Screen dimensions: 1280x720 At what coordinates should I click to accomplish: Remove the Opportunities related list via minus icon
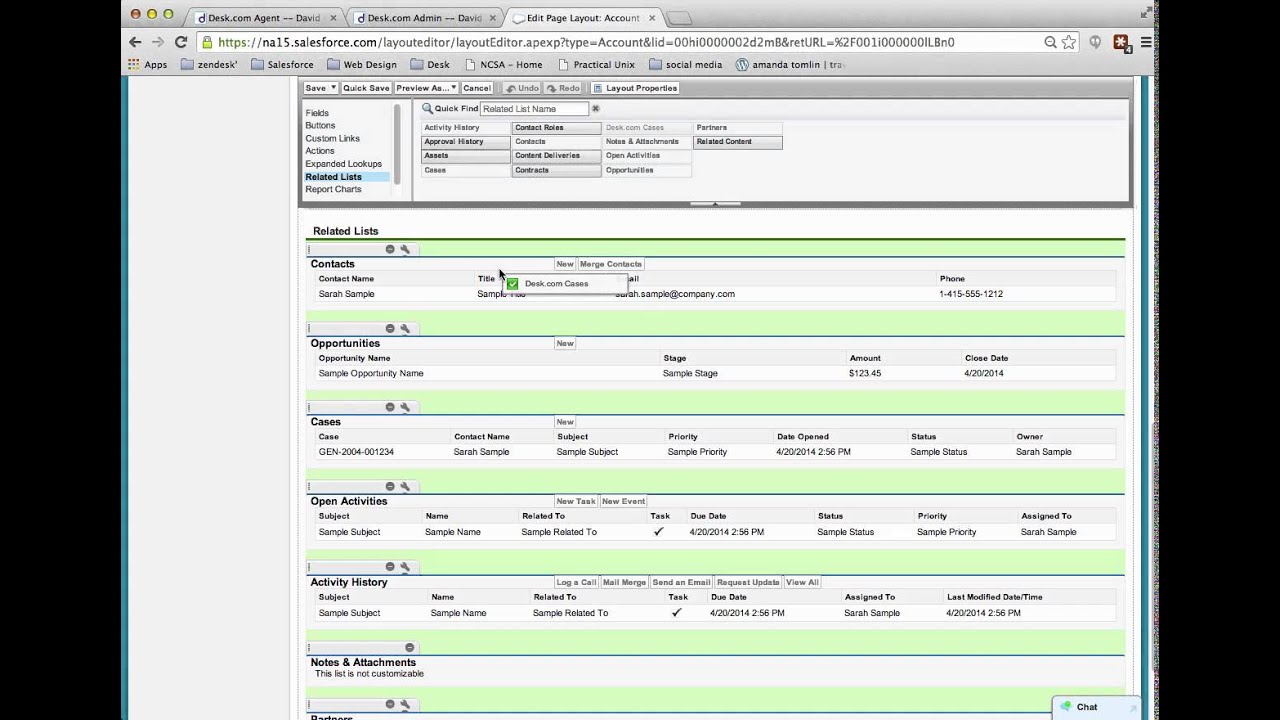tap(390, 328)
